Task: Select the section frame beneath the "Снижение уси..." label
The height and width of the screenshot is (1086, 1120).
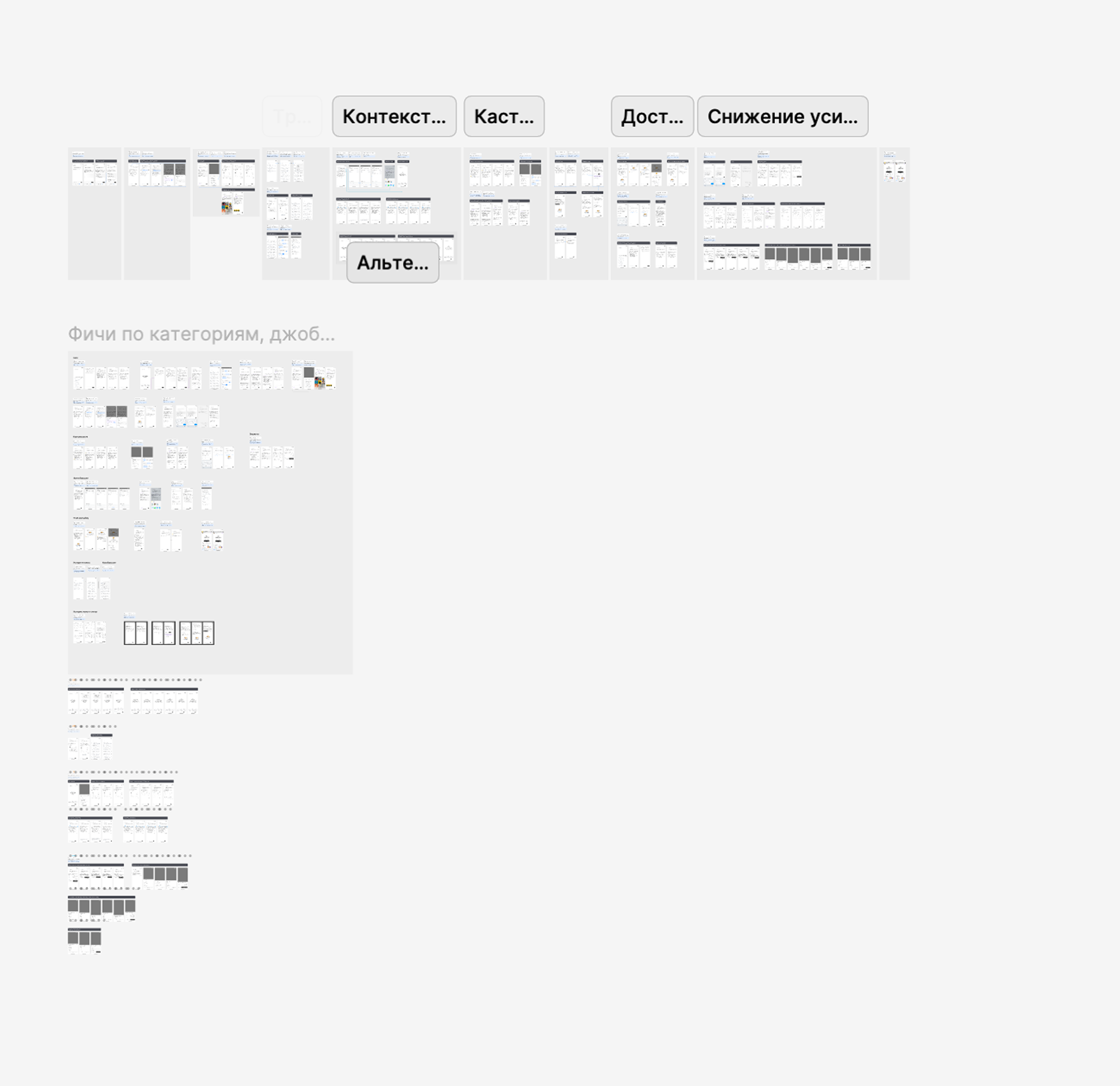Action: tap(787, 214)
